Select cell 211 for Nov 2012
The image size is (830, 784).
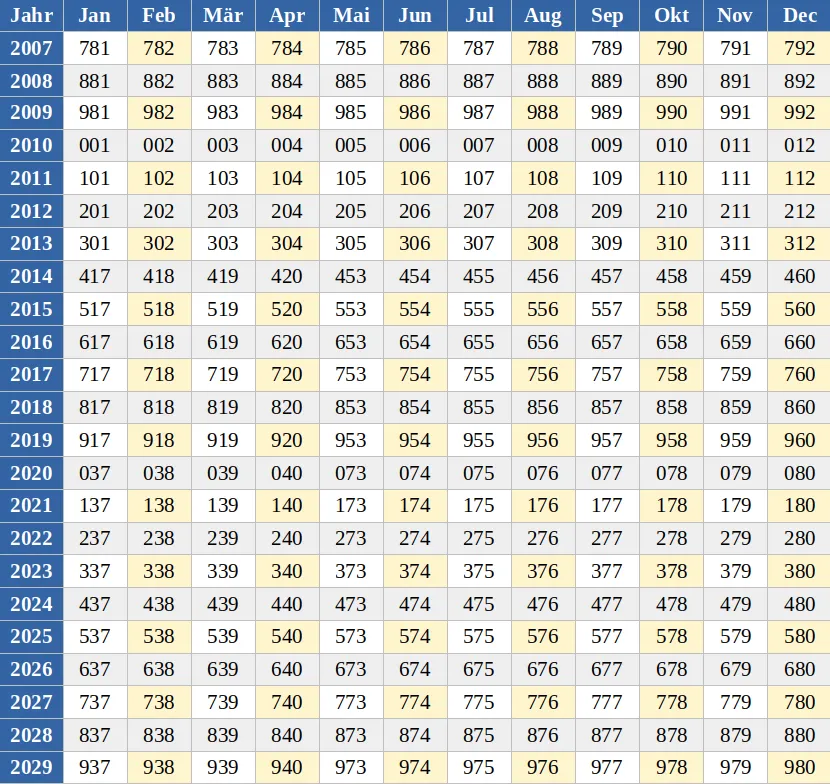coord(735,211)
